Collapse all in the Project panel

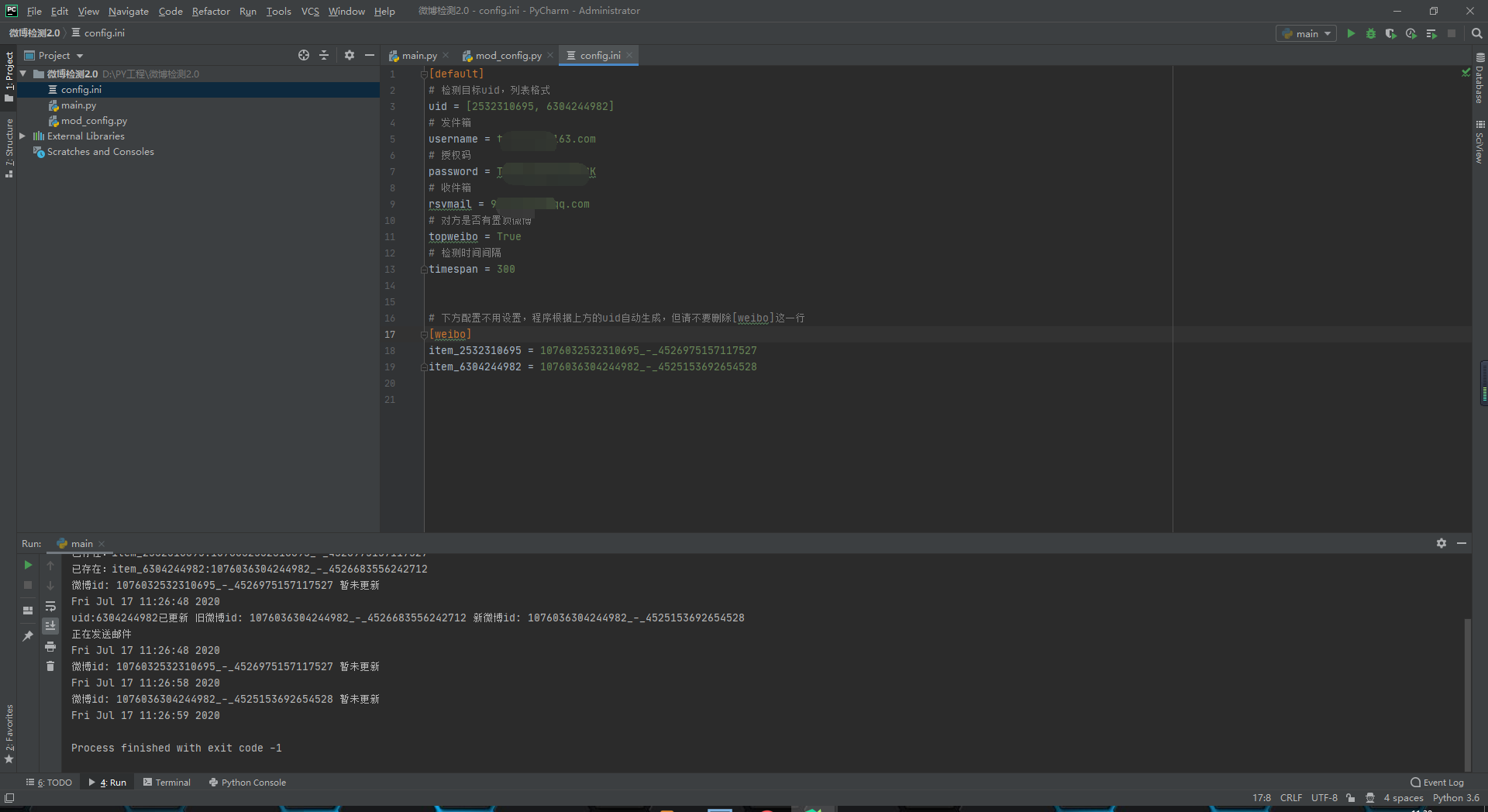point(324,55)
